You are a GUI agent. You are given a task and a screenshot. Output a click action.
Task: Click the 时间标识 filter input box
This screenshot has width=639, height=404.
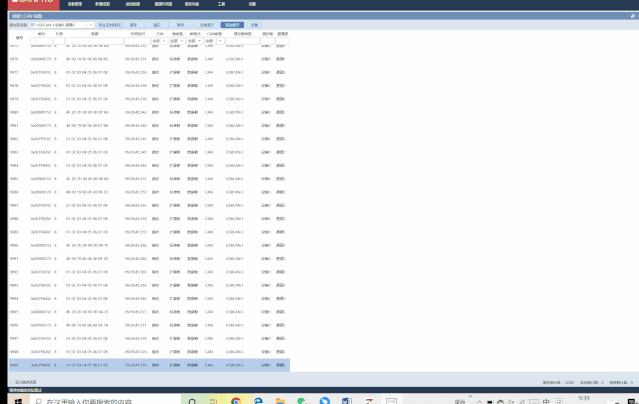pyautogui.click(x=137, y=41)
